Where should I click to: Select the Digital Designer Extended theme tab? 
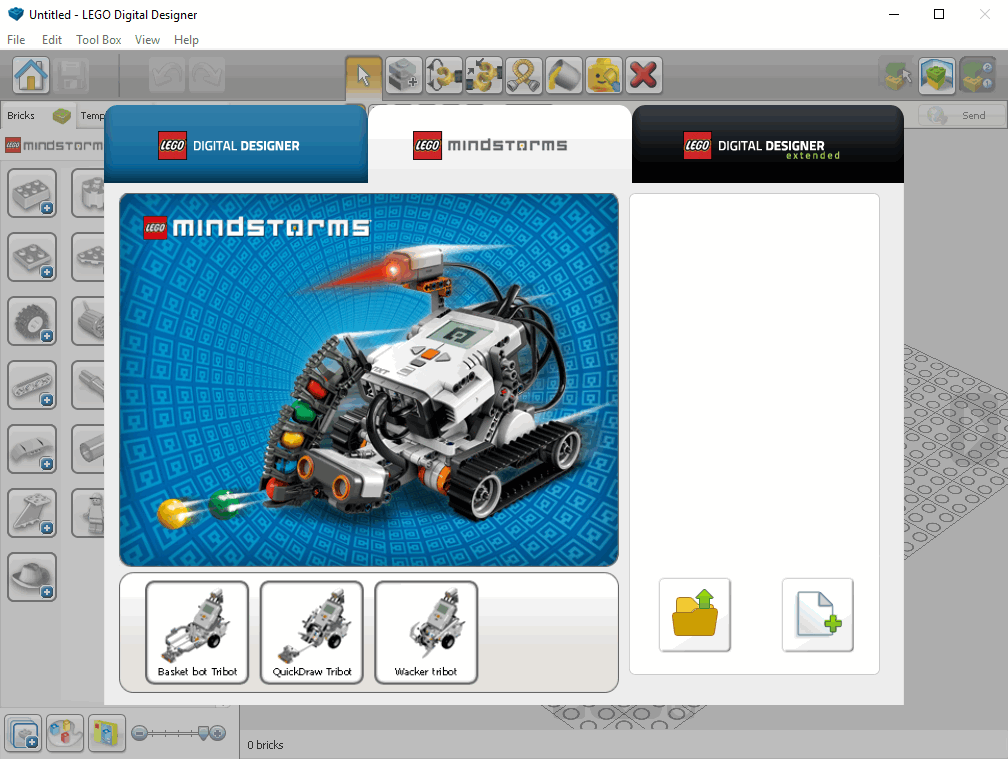click(768, 145)
